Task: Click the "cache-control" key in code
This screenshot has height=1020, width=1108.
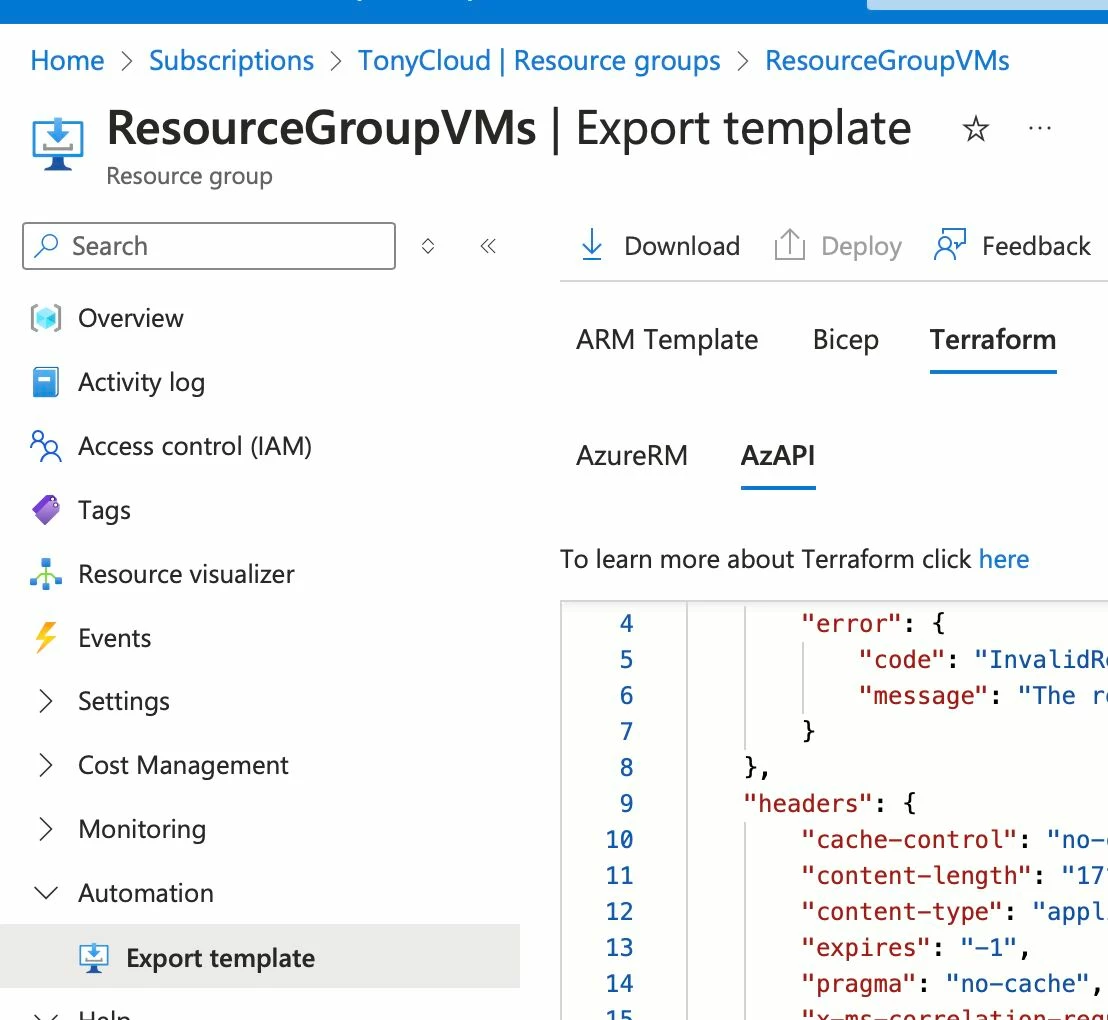Action: point(909,840)
